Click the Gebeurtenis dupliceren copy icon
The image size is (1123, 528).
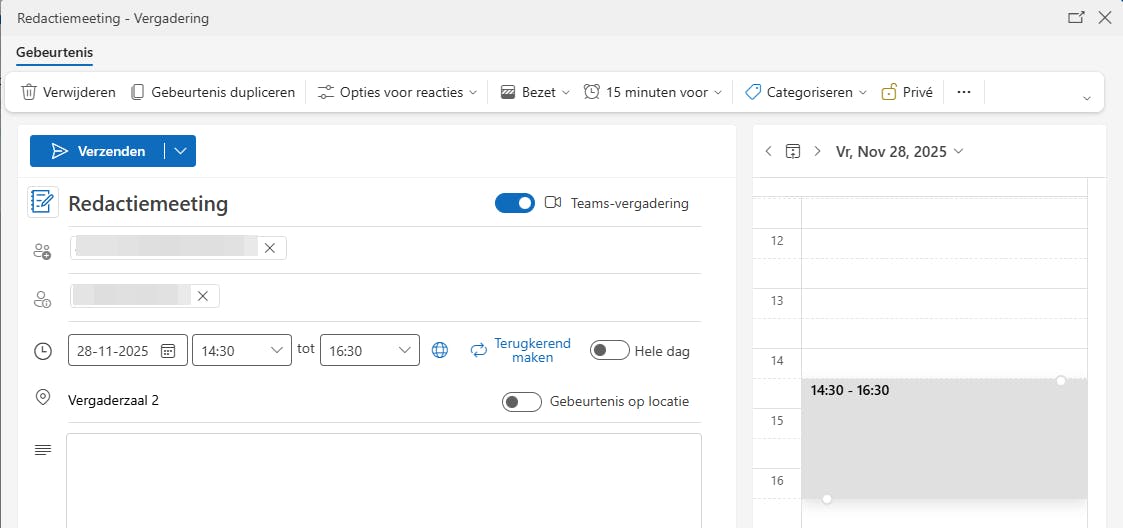[x=138, y=92]
